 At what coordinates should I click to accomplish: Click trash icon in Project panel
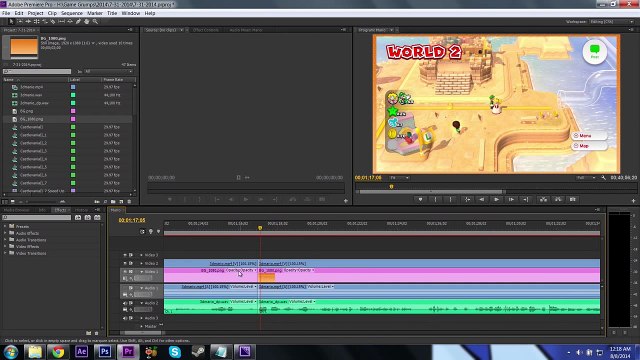[x=129, y=202]
